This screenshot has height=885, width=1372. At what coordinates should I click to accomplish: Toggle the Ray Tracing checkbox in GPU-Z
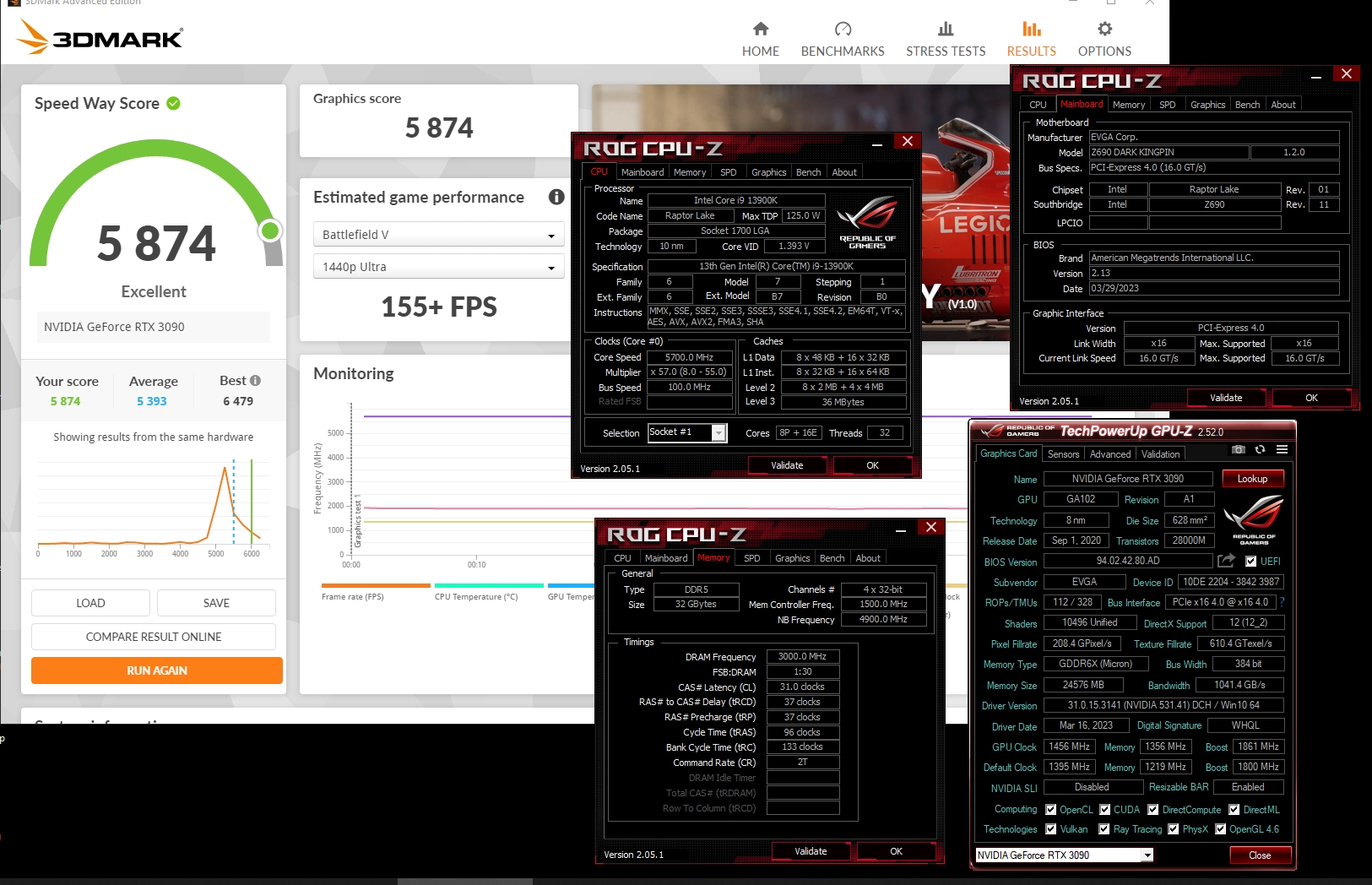[1104, 828]
